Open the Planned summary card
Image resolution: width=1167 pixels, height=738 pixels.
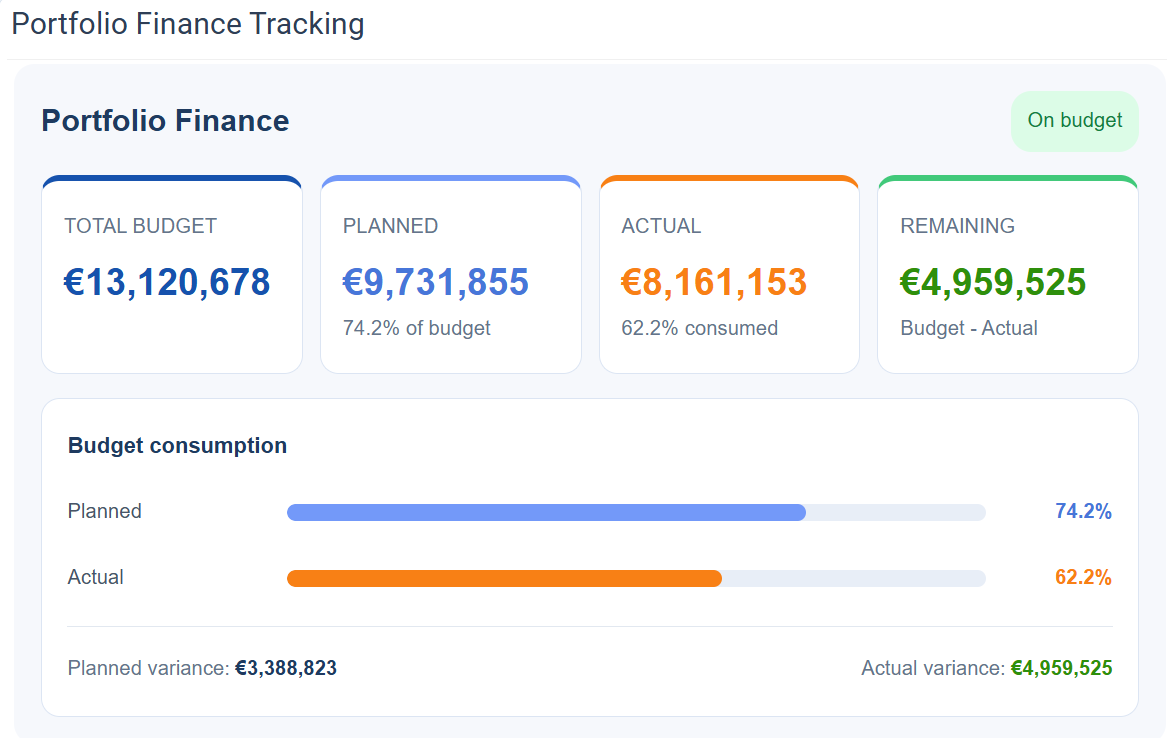point(451,275)
